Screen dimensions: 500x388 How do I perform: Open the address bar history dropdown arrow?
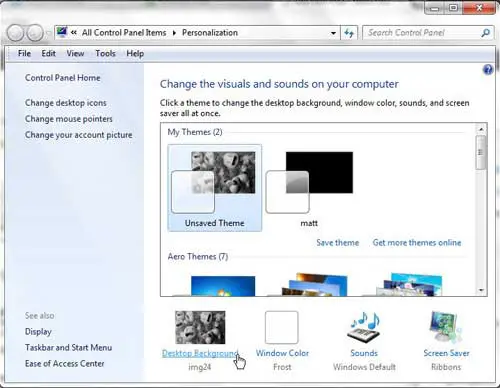click(x=333, y=33)
